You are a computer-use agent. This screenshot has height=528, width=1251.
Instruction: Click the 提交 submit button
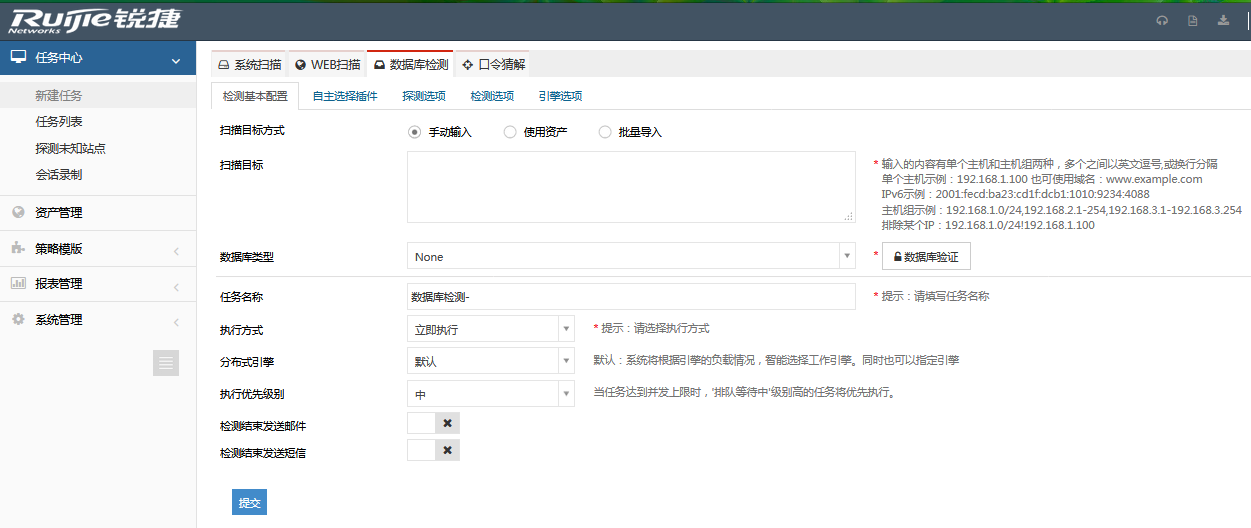(x=249, y=502)
